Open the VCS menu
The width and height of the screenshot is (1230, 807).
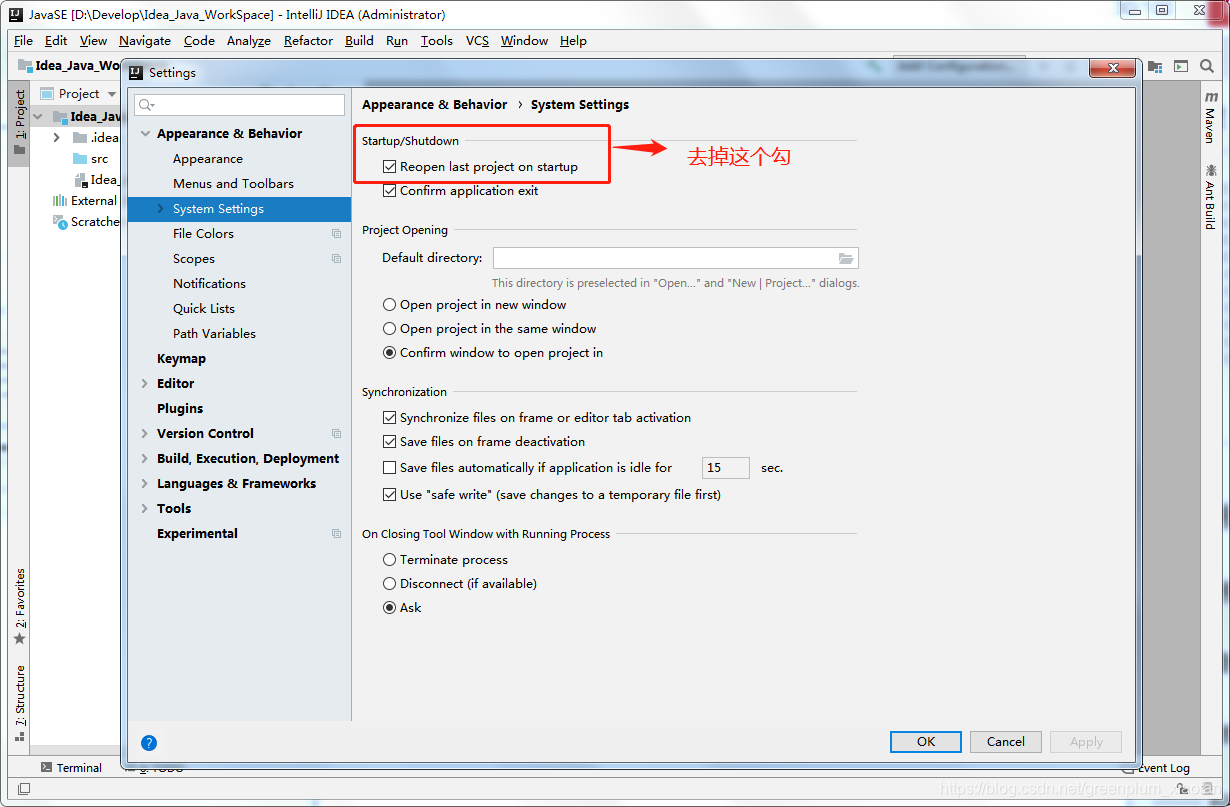[477, 41]
